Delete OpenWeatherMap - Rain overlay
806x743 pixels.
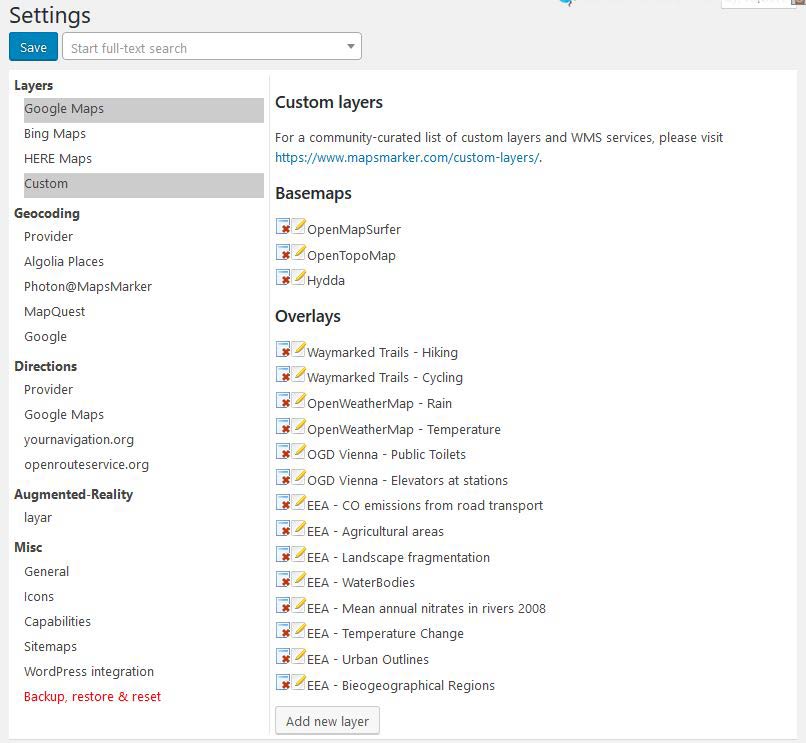(283, 400)
